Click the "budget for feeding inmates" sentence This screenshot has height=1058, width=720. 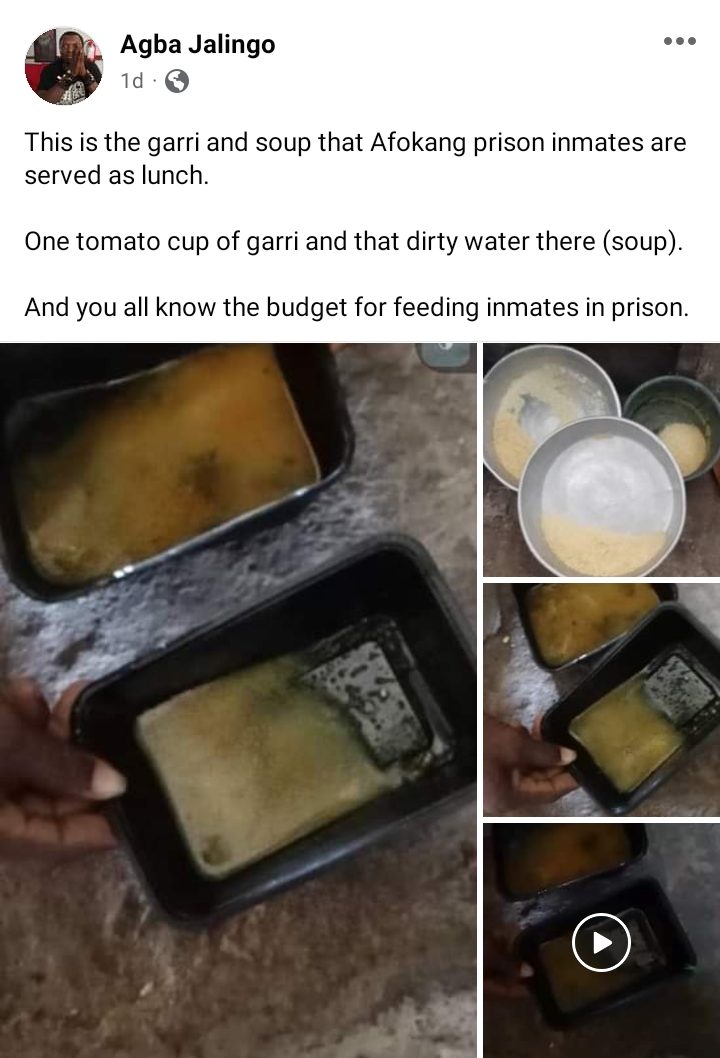point(356,308)
